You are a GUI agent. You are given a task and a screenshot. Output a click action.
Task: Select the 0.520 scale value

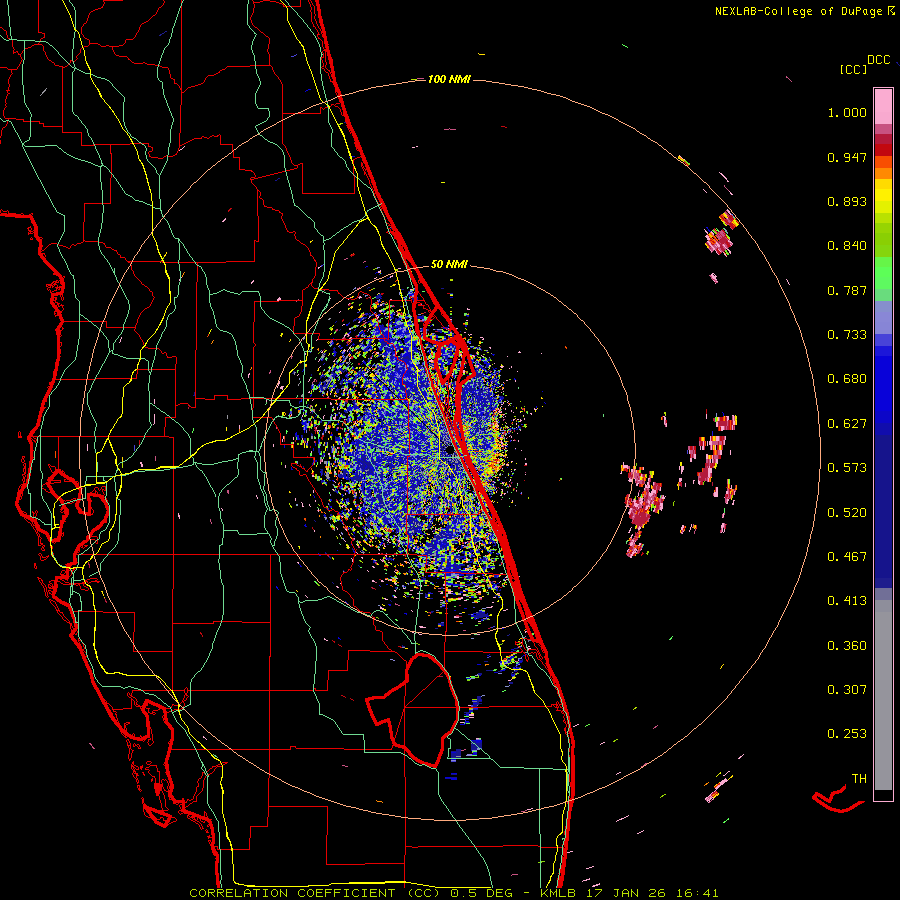pyautogui.click(x=847, y=513)
